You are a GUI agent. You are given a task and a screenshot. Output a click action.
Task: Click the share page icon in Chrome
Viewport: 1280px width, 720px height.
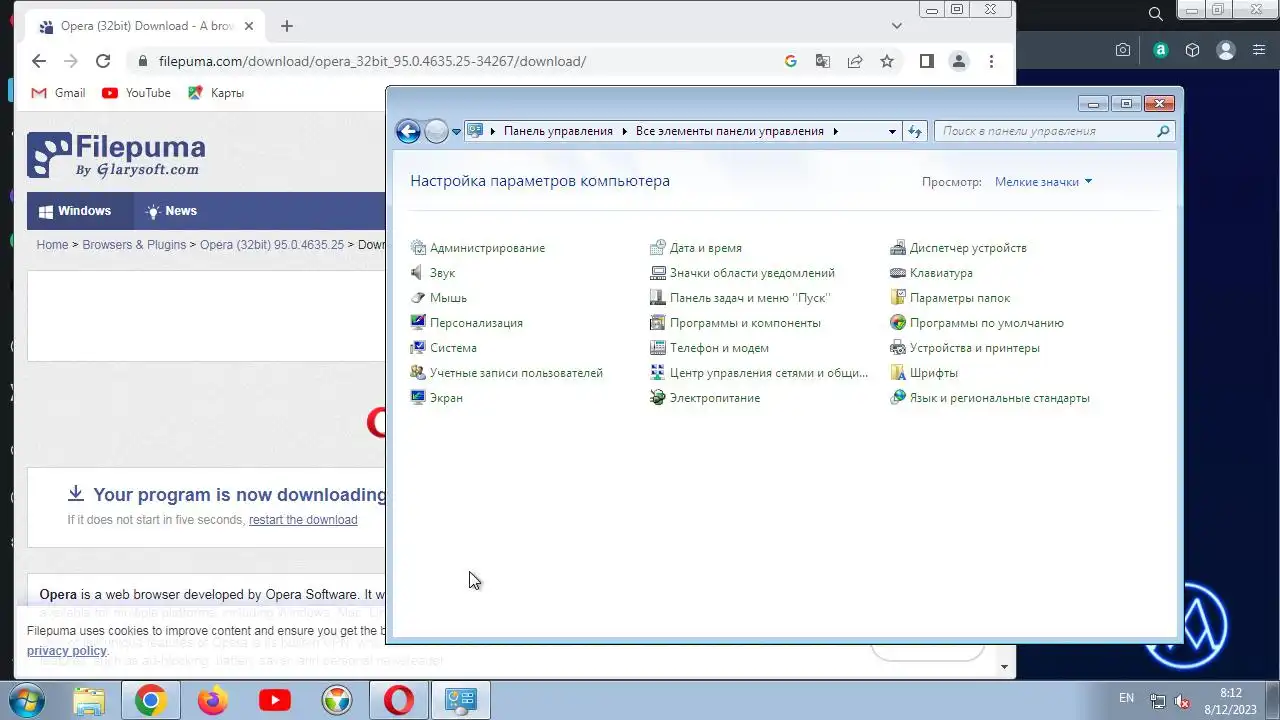(855, 61)
